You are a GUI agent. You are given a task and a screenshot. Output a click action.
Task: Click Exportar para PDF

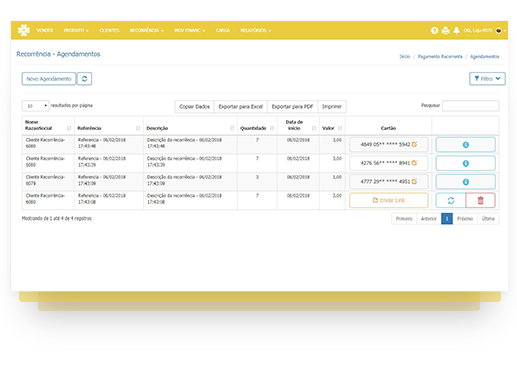pyautogui.click(x=292, y=107)
